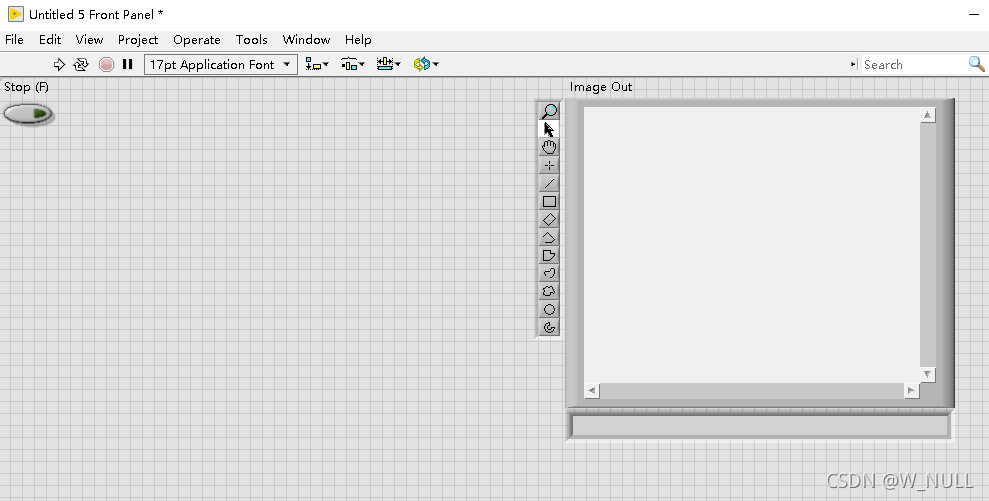Viewport: 989px width, 501px height.
Task: Click the Pause button in toolbar
Action: point(127,64)
